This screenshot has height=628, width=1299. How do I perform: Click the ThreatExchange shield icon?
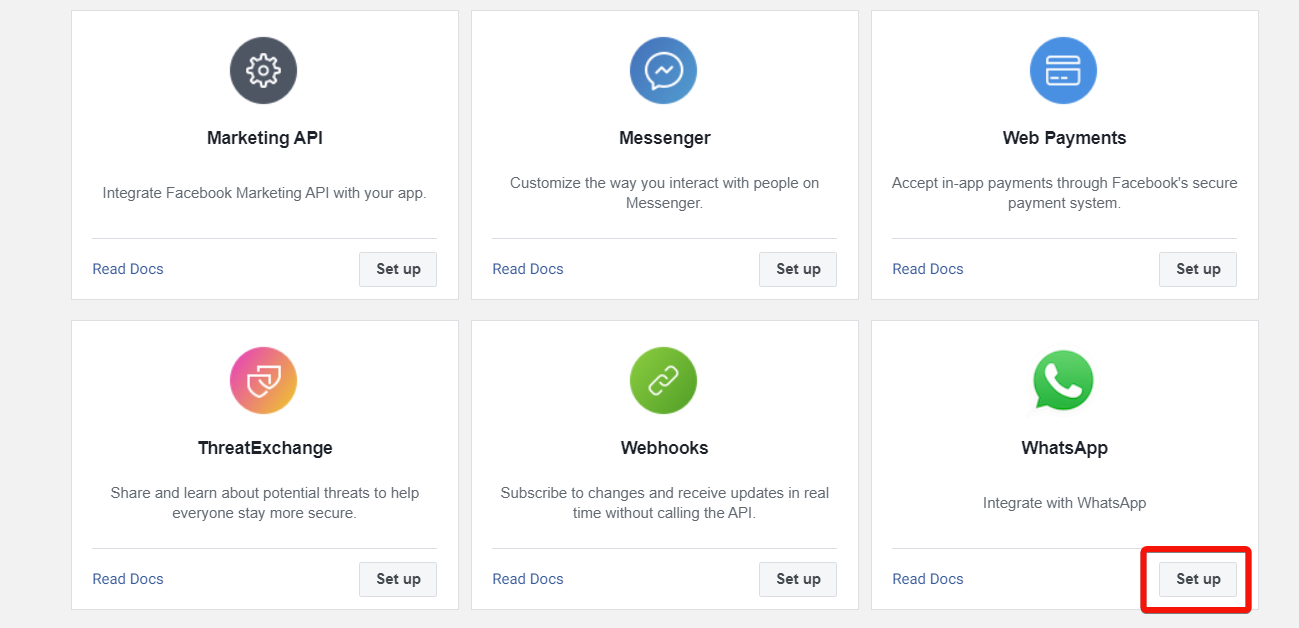pyautogui.click(x=264, y=381)
